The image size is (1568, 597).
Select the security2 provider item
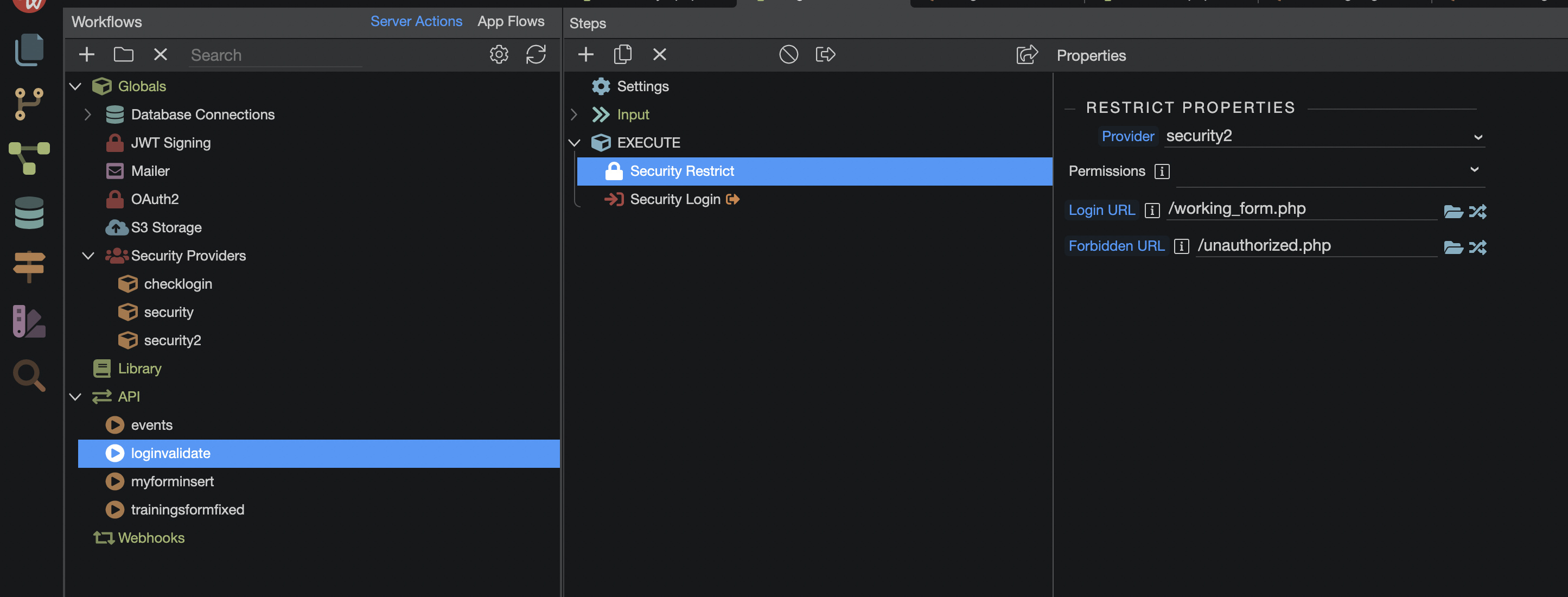coord(172,340)
